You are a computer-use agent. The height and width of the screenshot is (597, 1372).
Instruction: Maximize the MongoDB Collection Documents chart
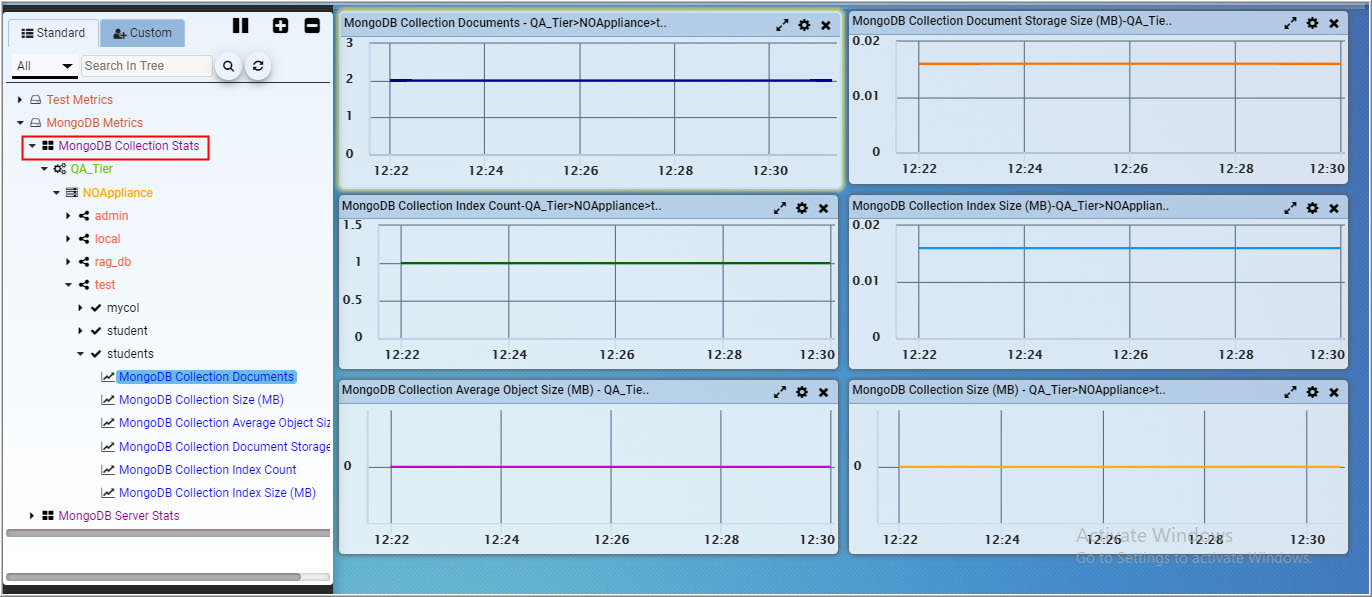coord(782,25)
